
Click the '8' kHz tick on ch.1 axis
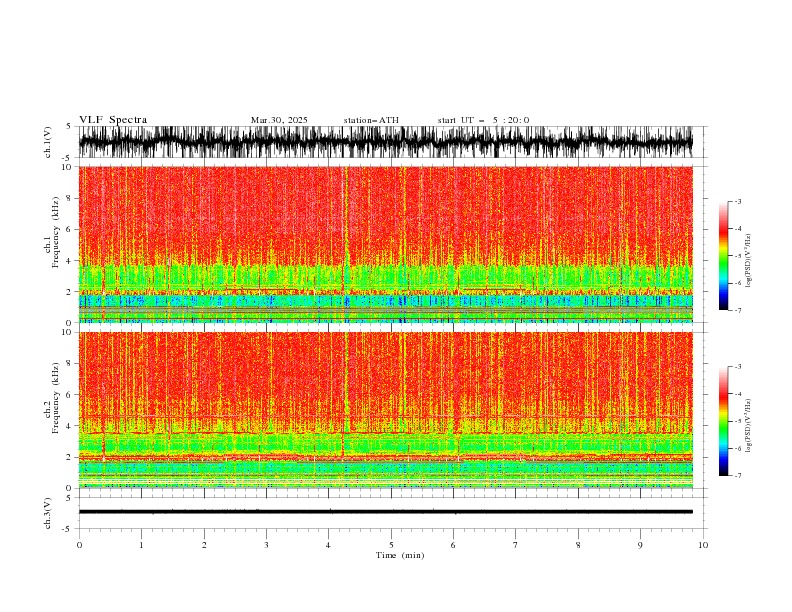coord(69,198)
